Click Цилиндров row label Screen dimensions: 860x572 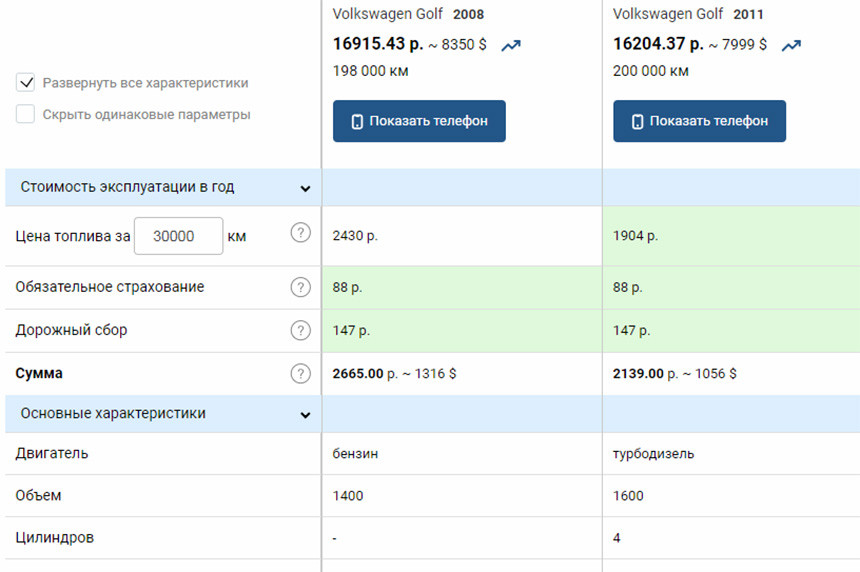click(54, 537)
